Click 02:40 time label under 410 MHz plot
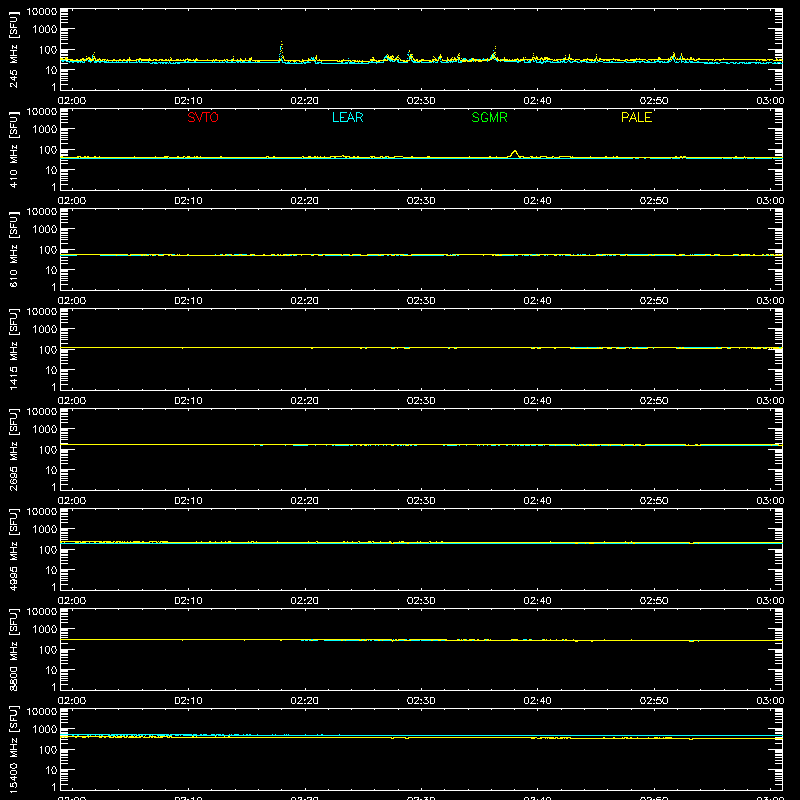 pos(537,201)
